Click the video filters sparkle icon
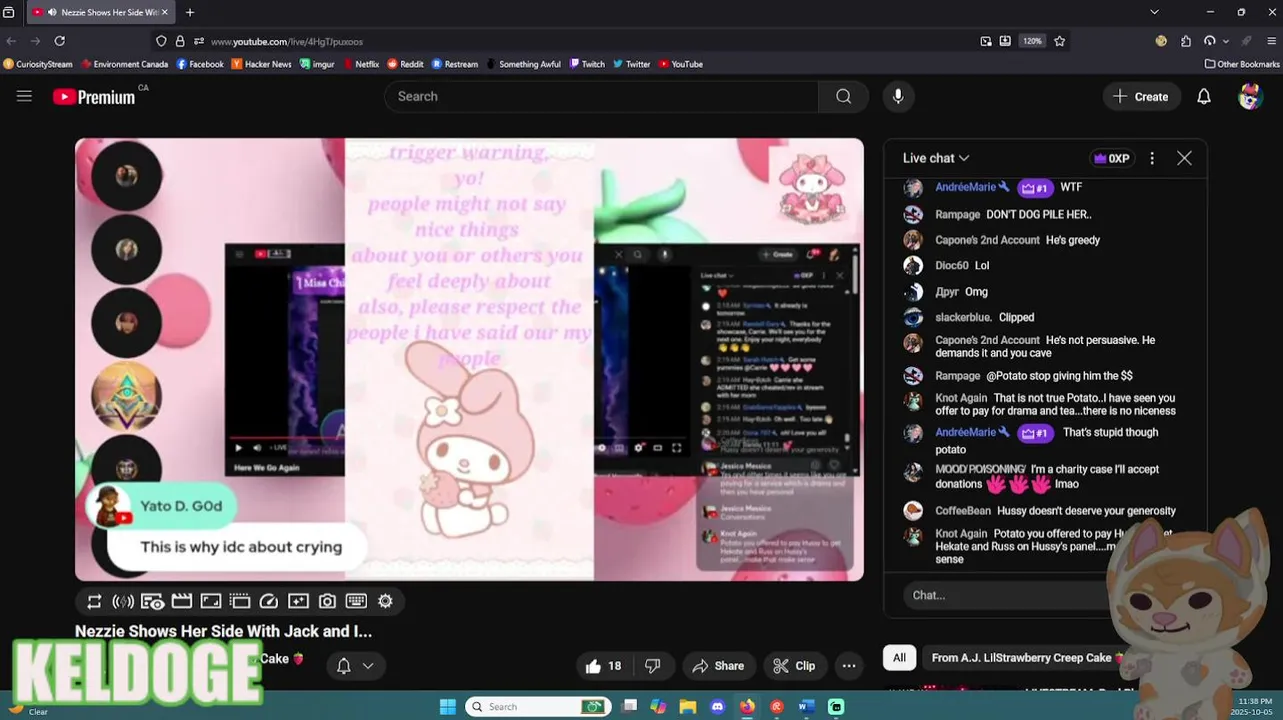1283x720 pixels. click(x=298, y=601)
